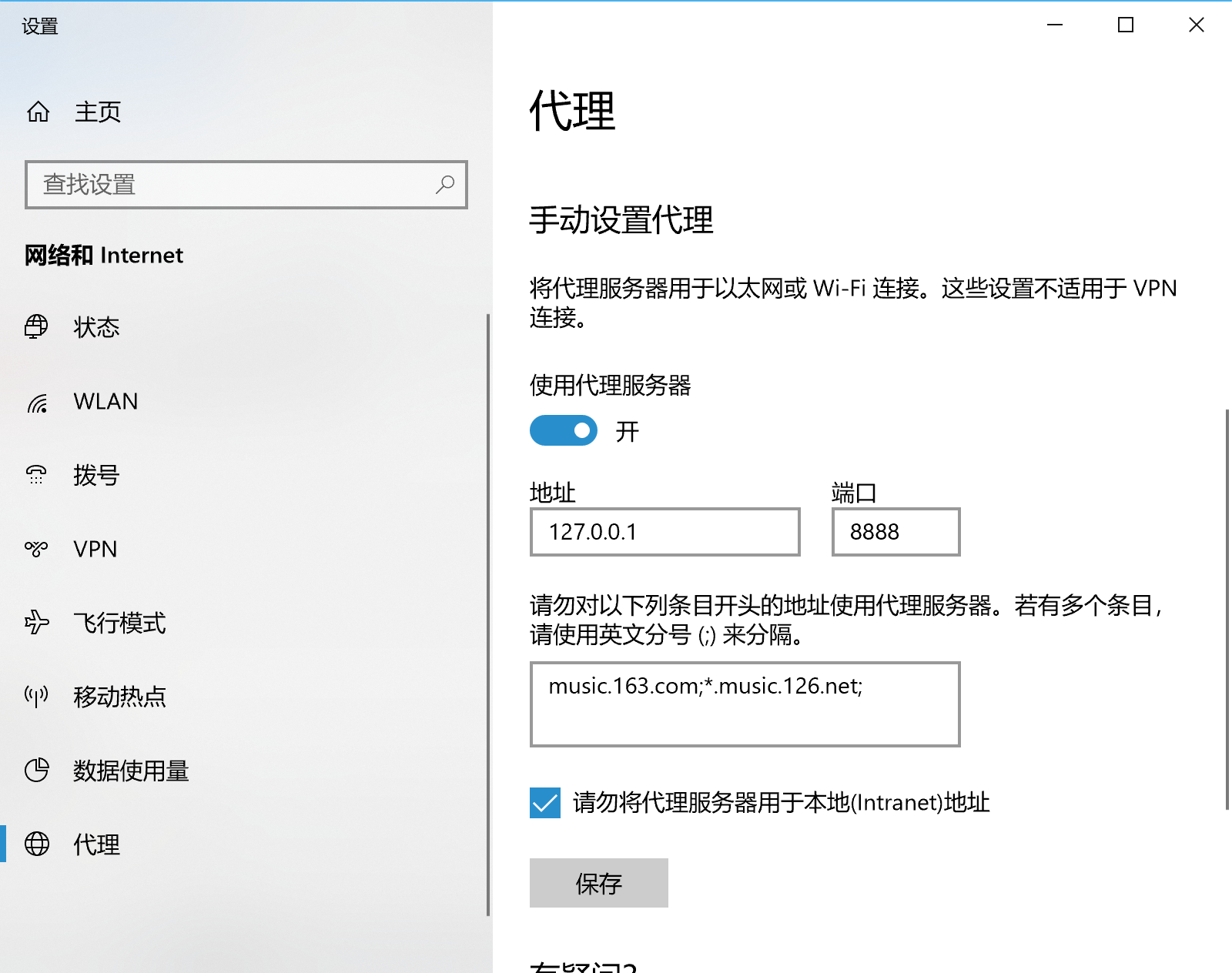Click the 保存 button
Viewport: 1232px width, 973px height.
pos(599,883)
